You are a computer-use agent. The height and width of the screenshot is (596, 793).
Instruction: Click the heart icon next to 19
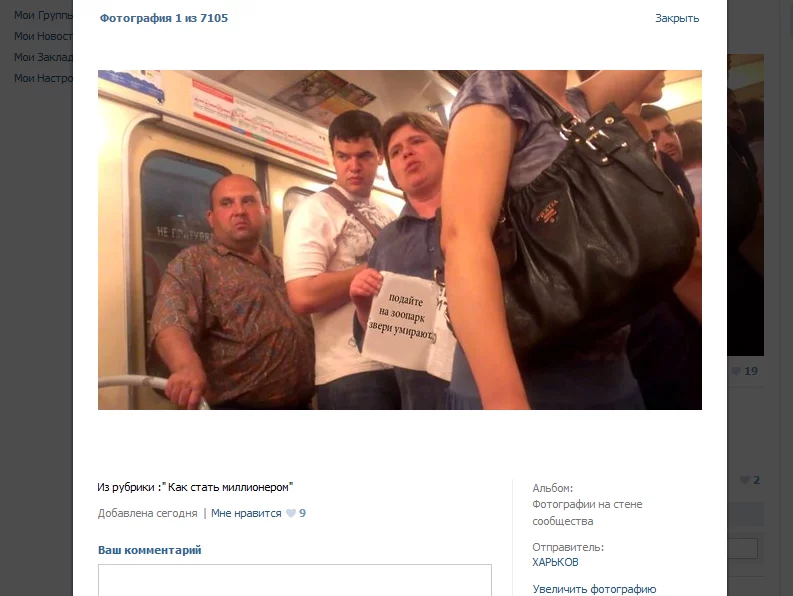(736, 371)
